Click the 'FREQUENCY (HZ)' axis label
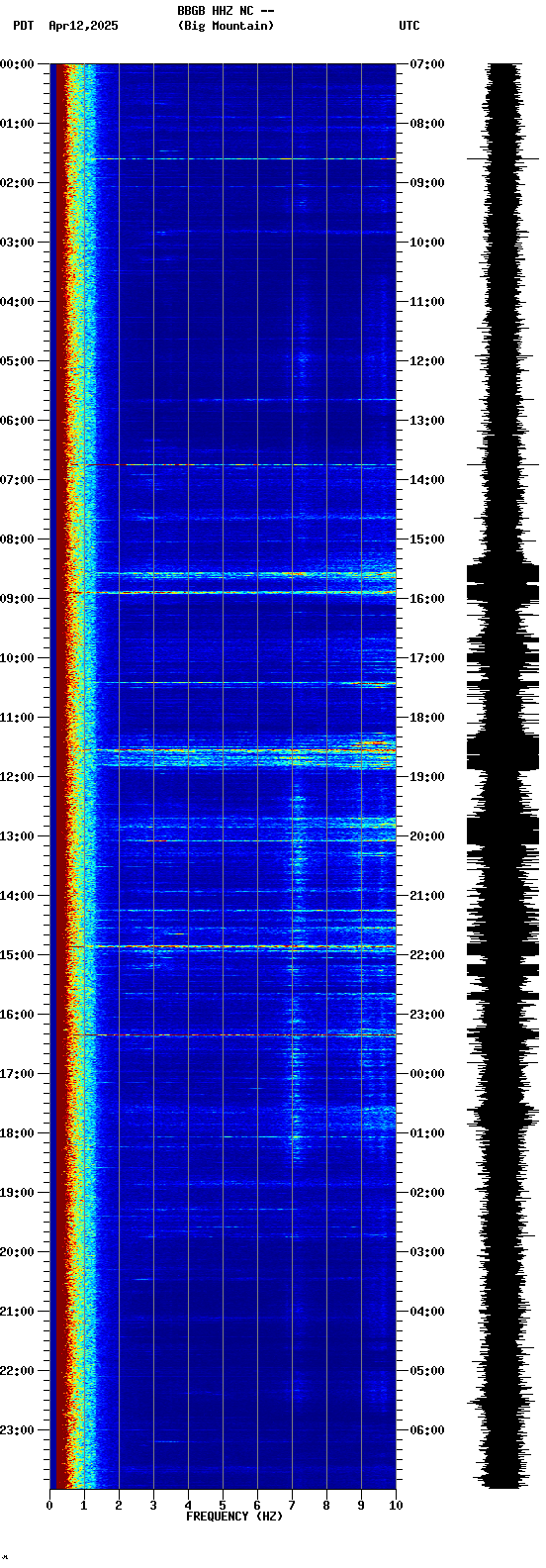The image size is (546, 1568). click(234, 1517)
